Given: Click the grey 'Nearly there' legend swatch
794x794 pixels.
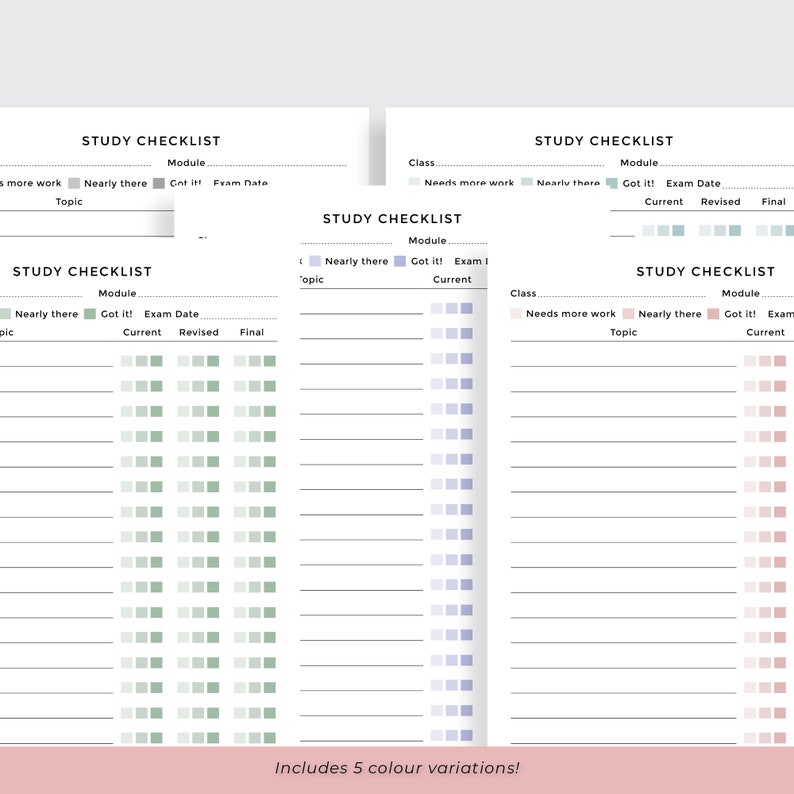Looking at the screenshot, I should (x=74, y=183).
